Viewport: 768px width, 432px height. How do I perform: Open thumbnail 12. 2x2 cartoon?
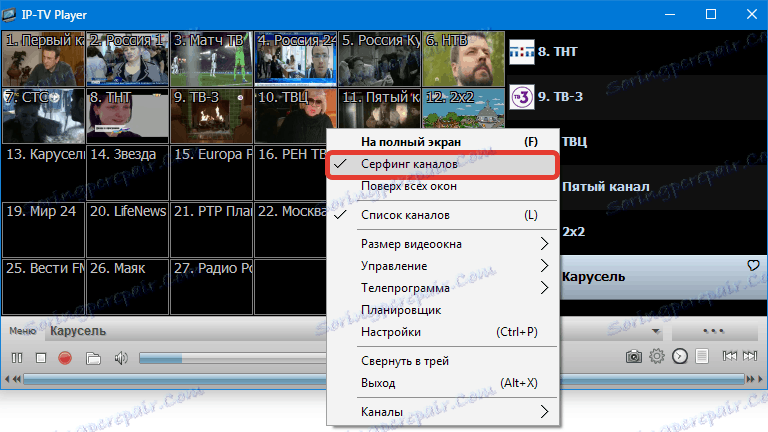pyautogui.click(x=463, y=108)
